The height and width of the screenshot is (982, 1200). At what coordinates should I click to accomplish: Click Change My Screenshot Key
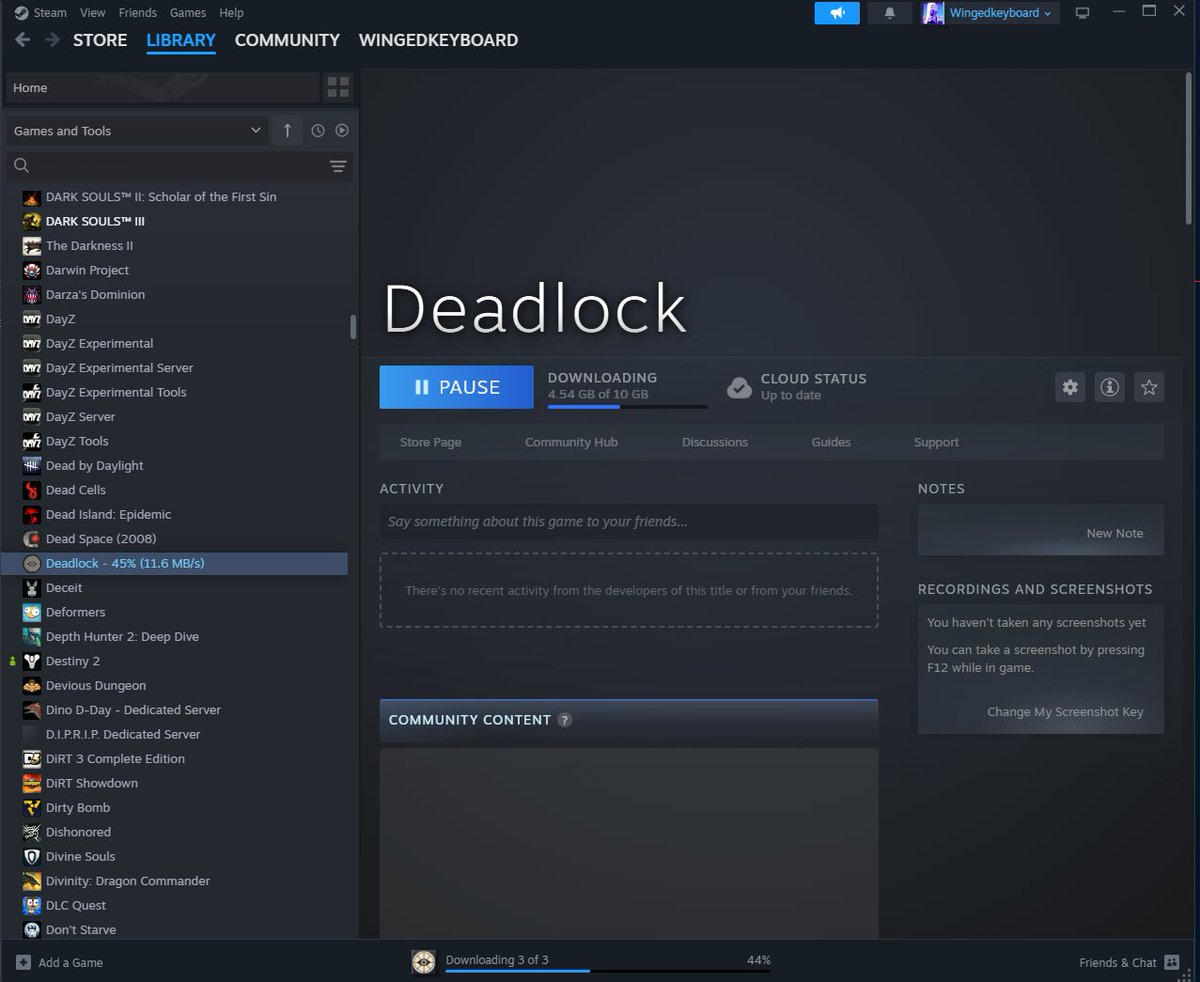pyautogui.click(x=1065, y=712)
